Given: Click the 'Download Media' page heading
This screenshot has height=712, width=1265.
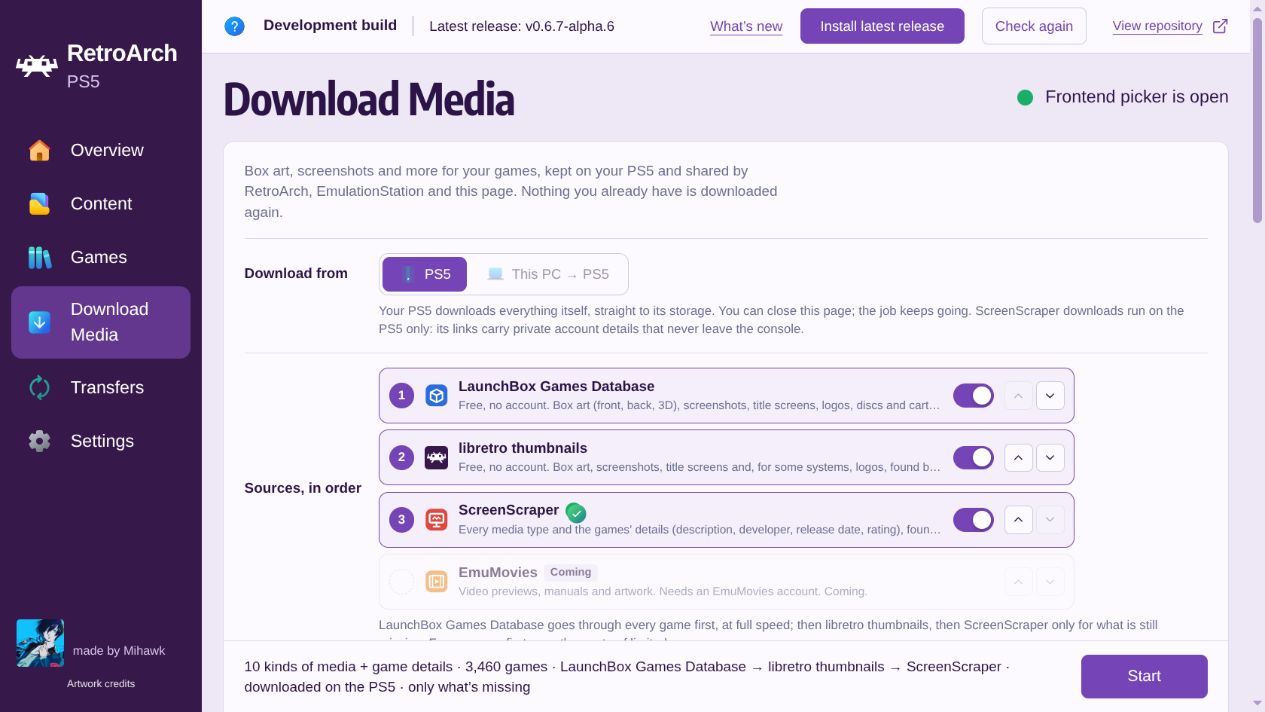Looking at the screenshot, I should click(x=369, y=99).
